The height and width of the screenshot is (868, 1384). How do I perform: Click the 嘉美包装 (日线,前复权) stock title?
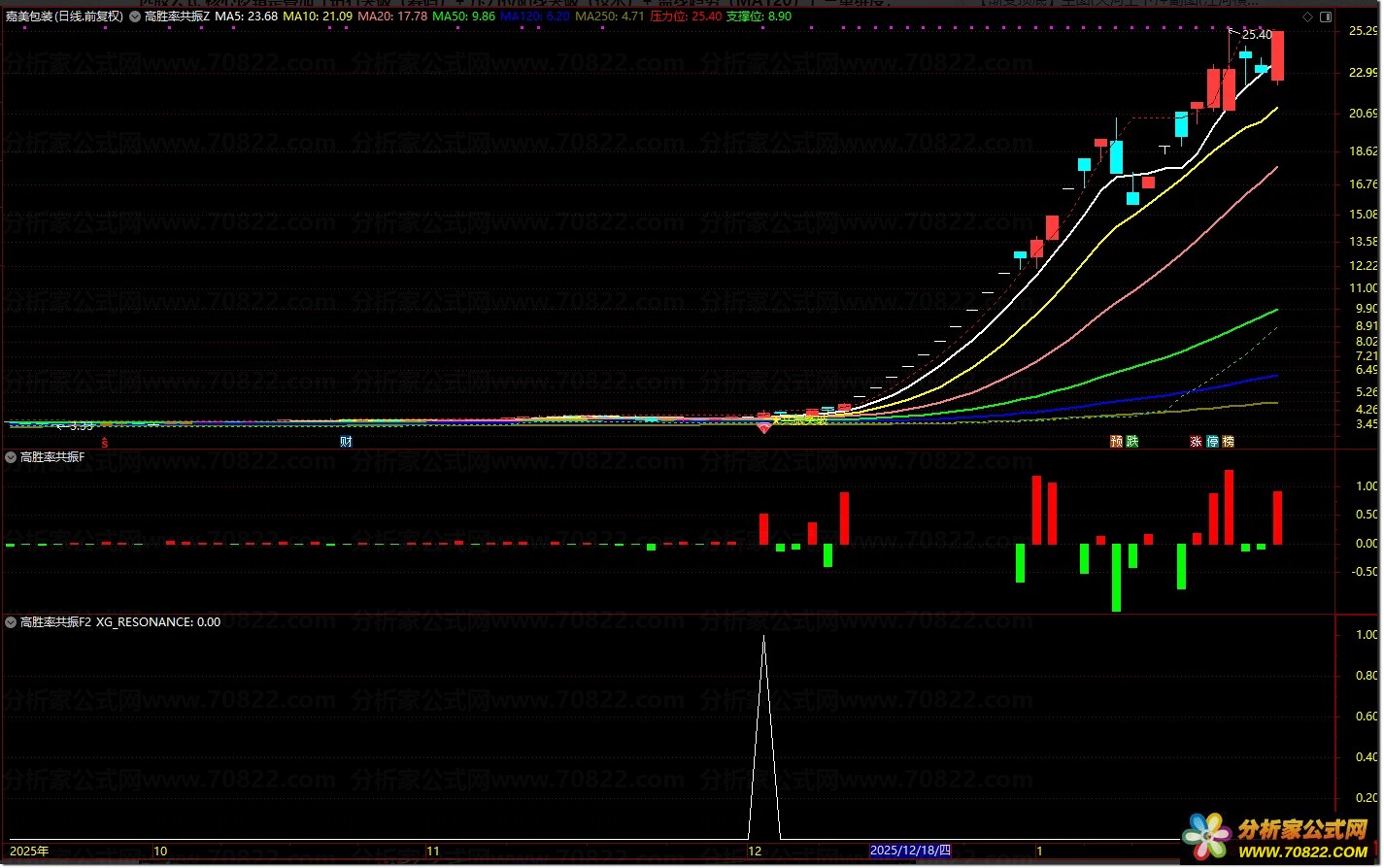[64, 17]
